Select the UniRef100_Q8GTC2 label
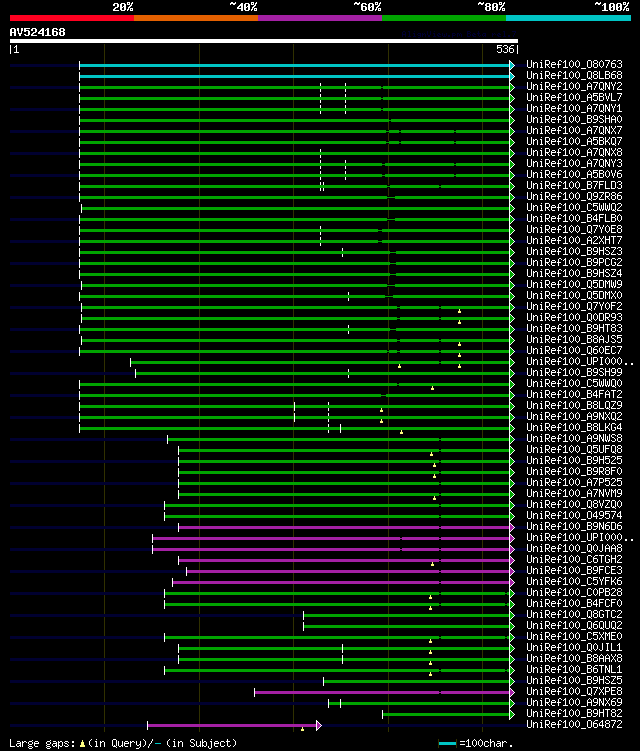640x751 pixels. point(574,615)
